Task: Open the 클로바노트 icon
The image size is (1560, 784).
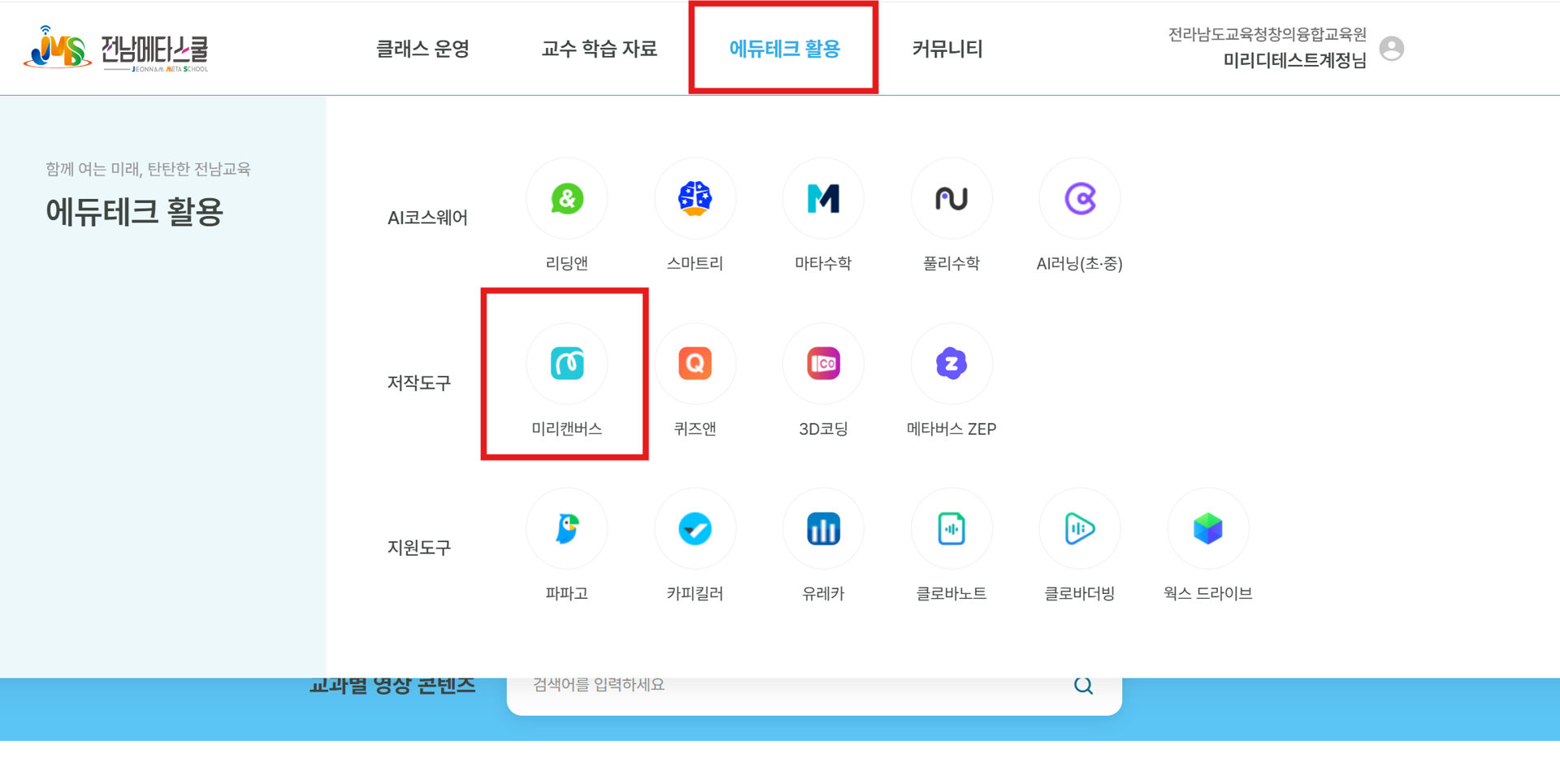Action: [x=951, y=529]
